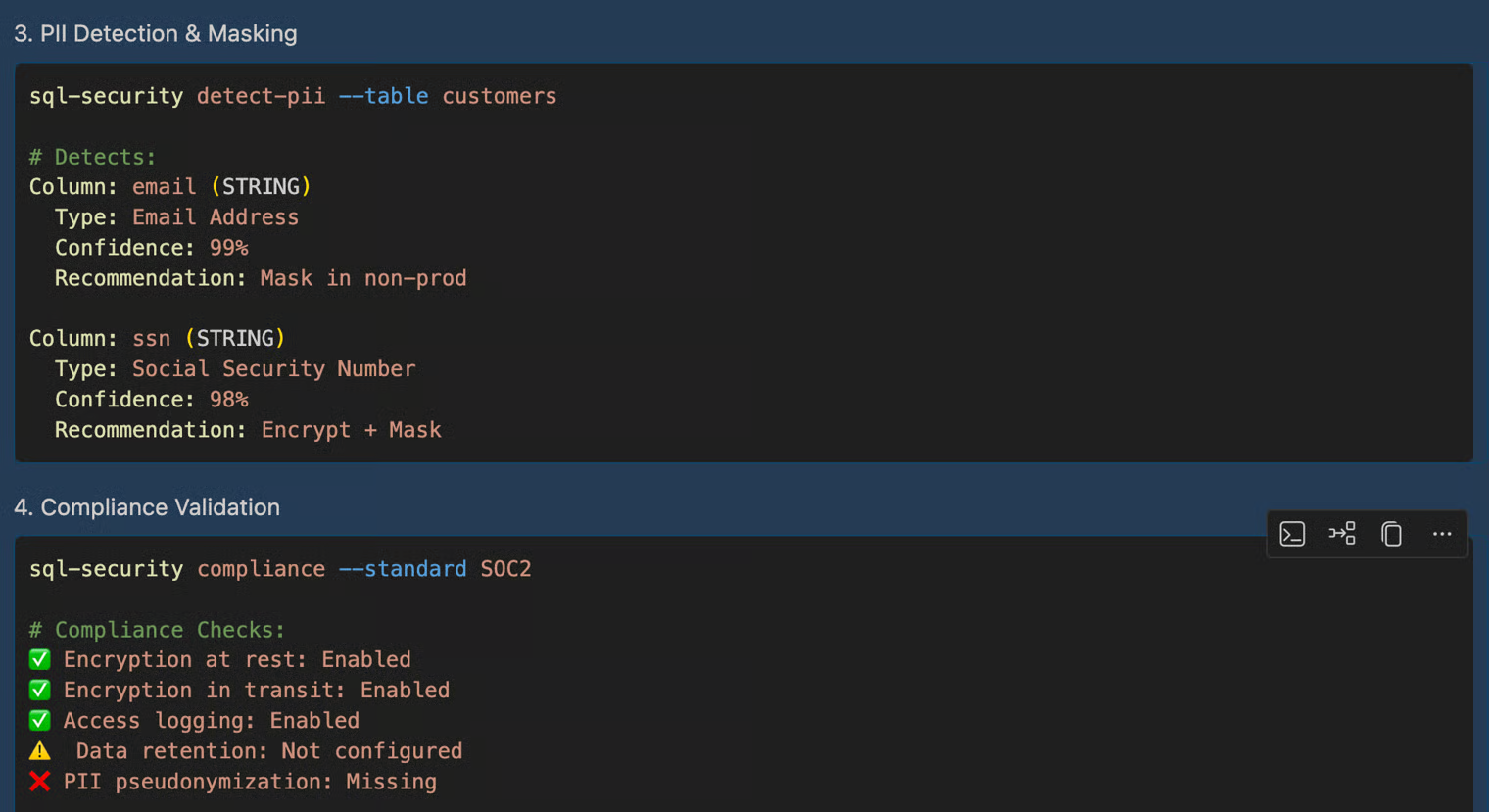Click the PII Detection & Masking heading
Image resolution: width=1489 pixels, height=812 pixels.
point(156,33)
